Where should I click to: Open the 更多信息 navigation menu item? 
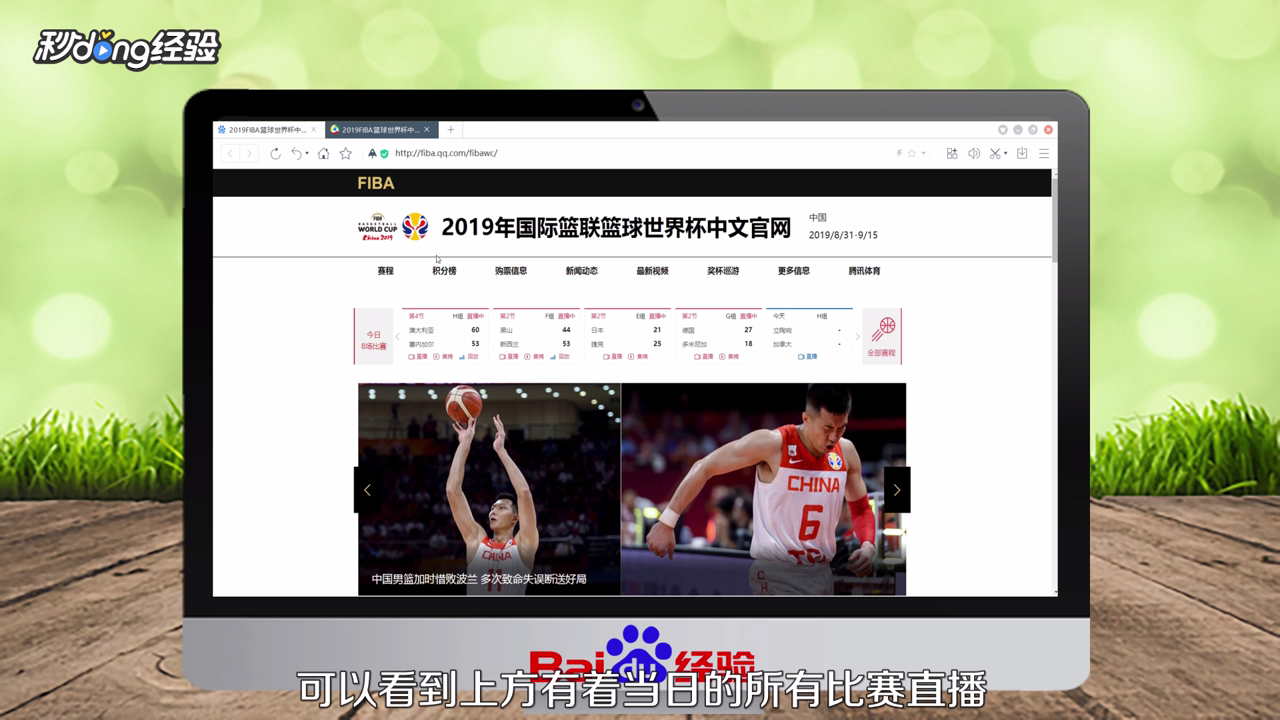[794, 271]
